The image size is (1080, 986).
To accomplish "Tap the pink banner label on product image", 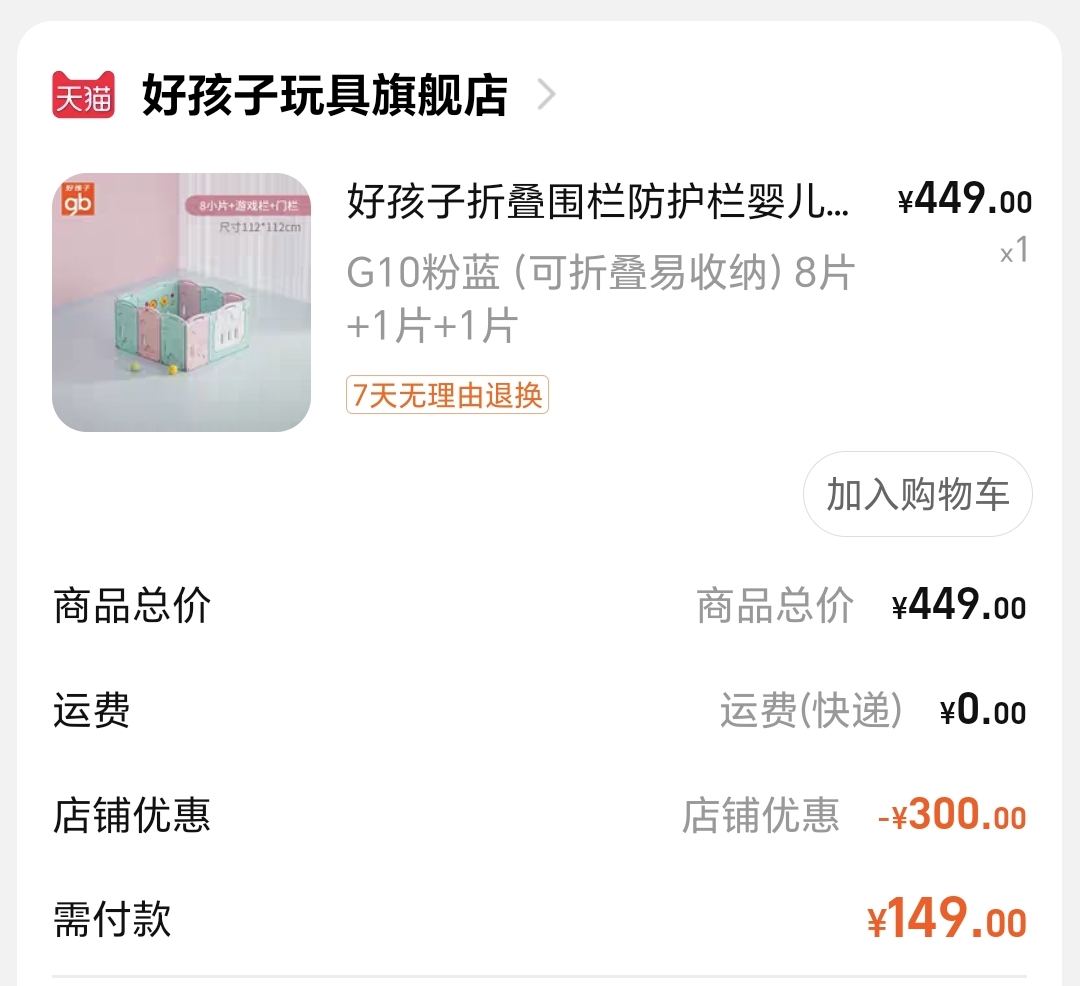I will coord(247,205).
